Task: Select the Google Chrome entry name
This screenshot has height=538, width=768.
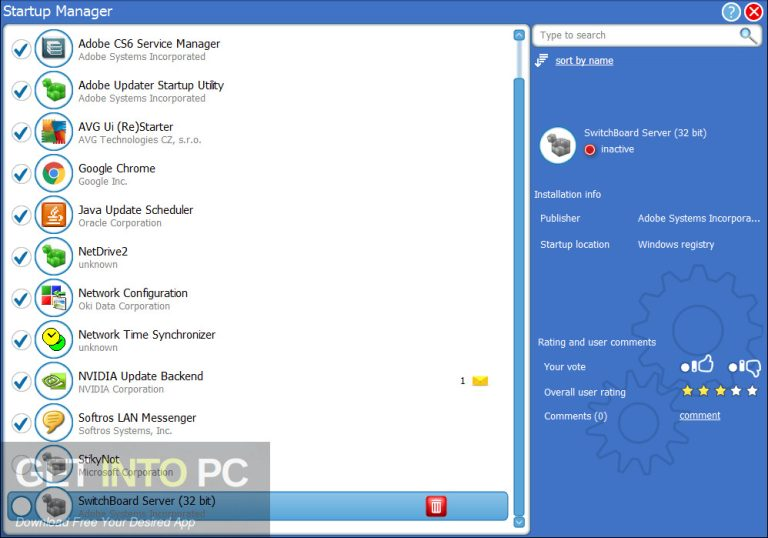Action: tap(117, 168)
